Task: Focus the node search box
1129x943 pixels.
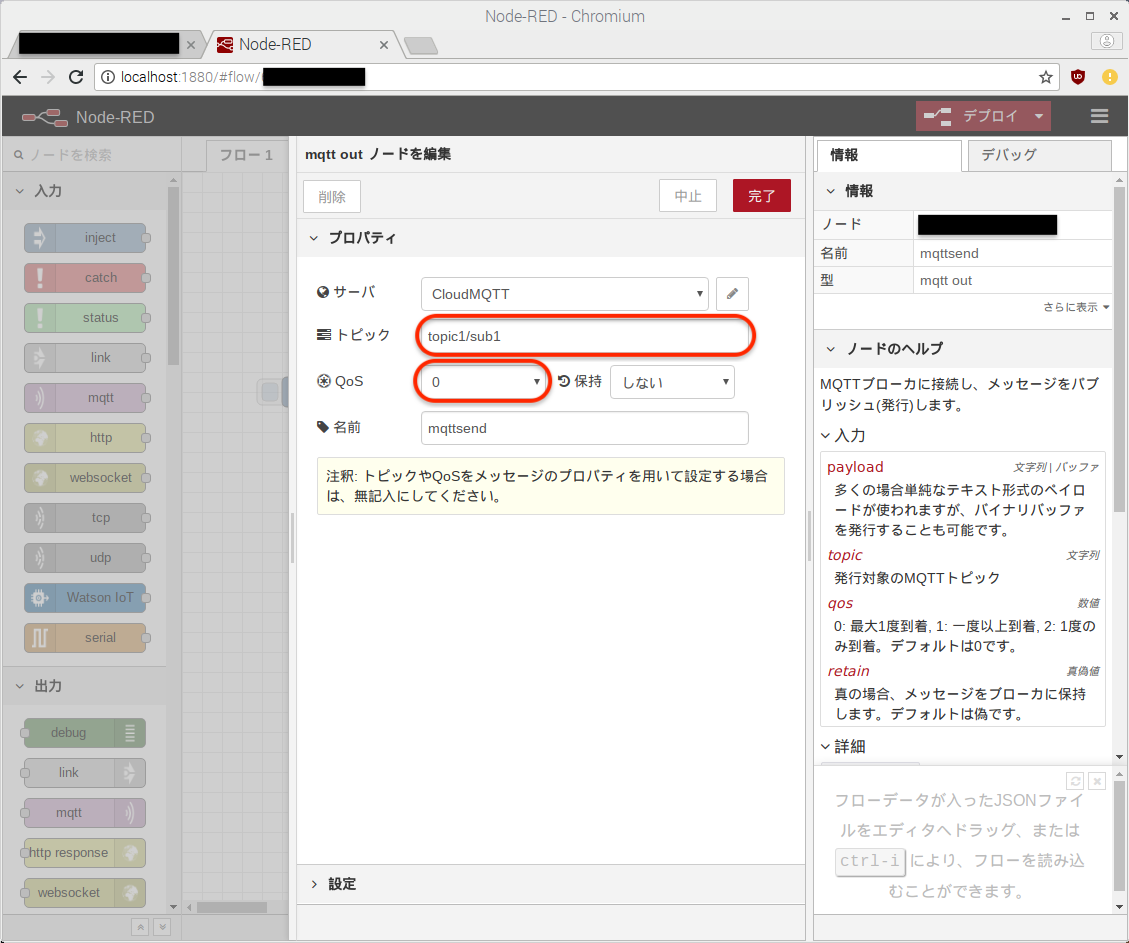Action: click(92, 155)
